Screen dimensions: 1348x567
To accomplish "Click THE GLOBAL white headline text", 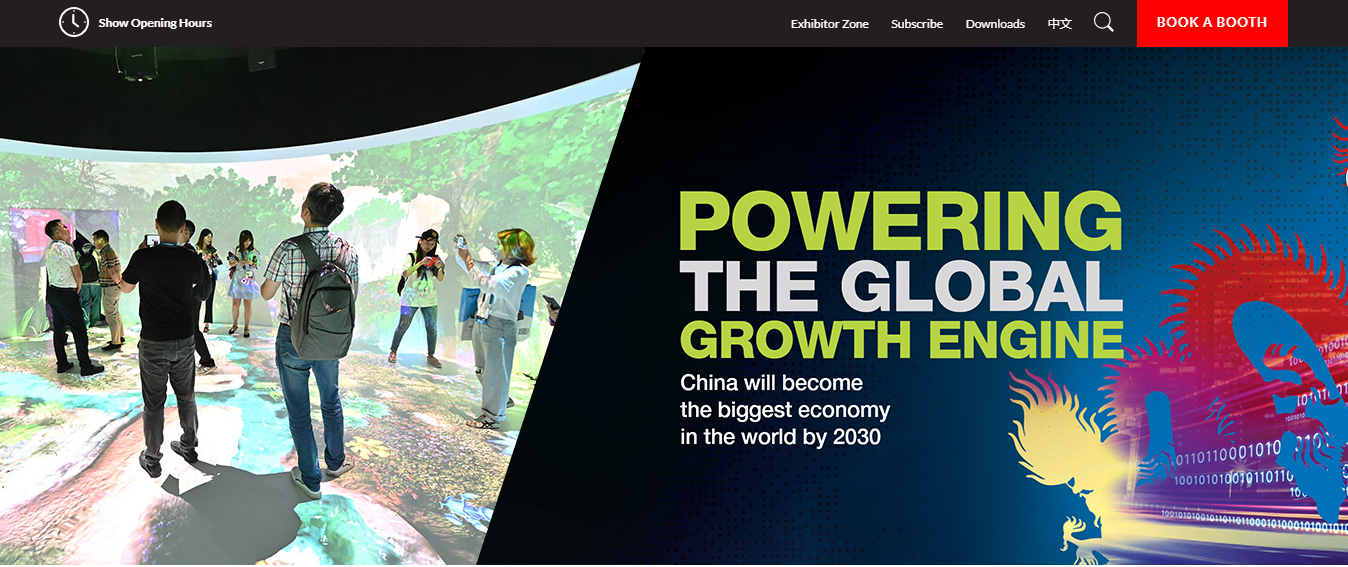I will pos(900,286).
